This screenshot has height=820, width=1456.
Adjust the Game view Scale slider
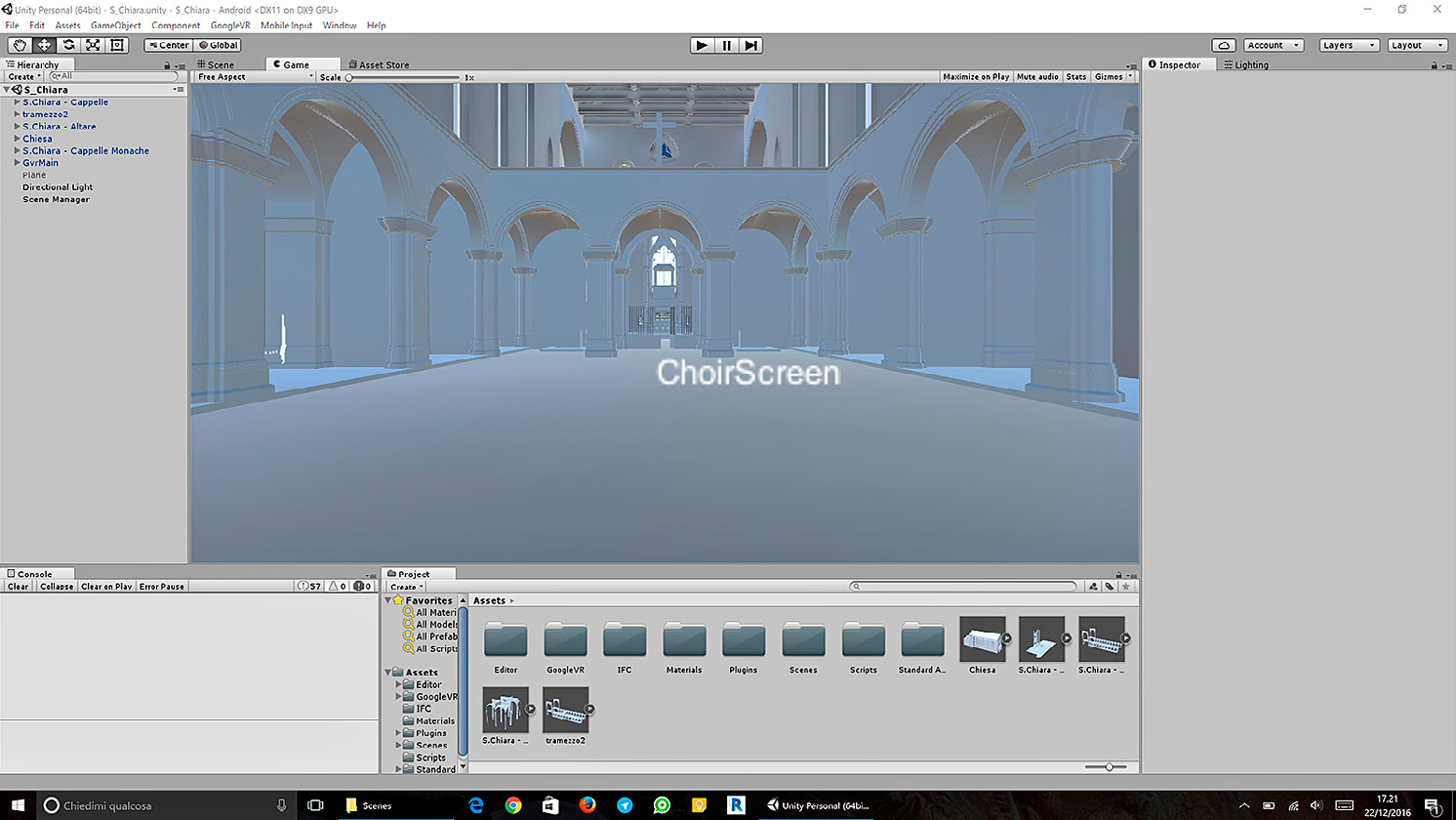coord(402,77)
